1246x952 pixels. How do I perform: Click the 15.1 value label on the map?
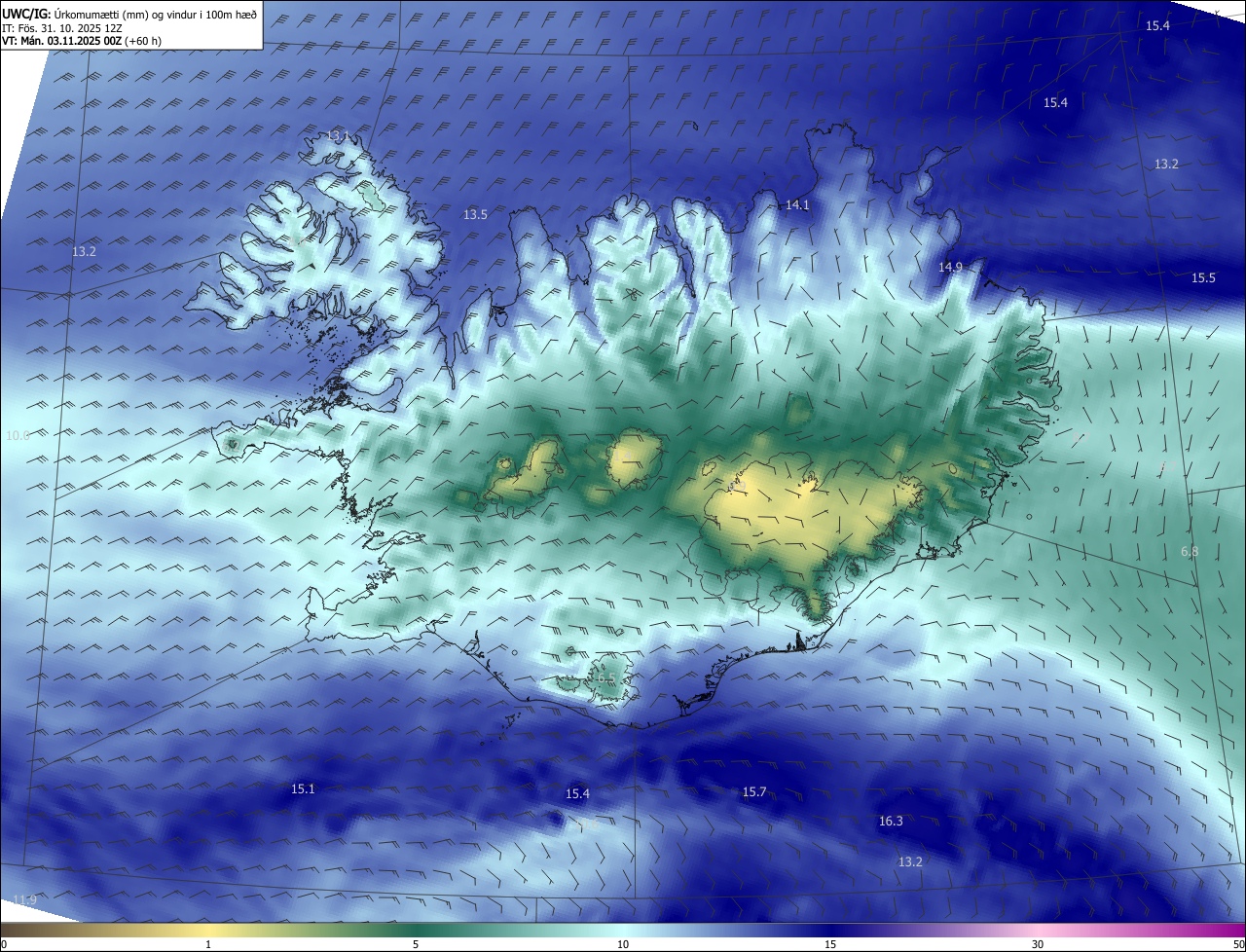(x=303, y=788)
